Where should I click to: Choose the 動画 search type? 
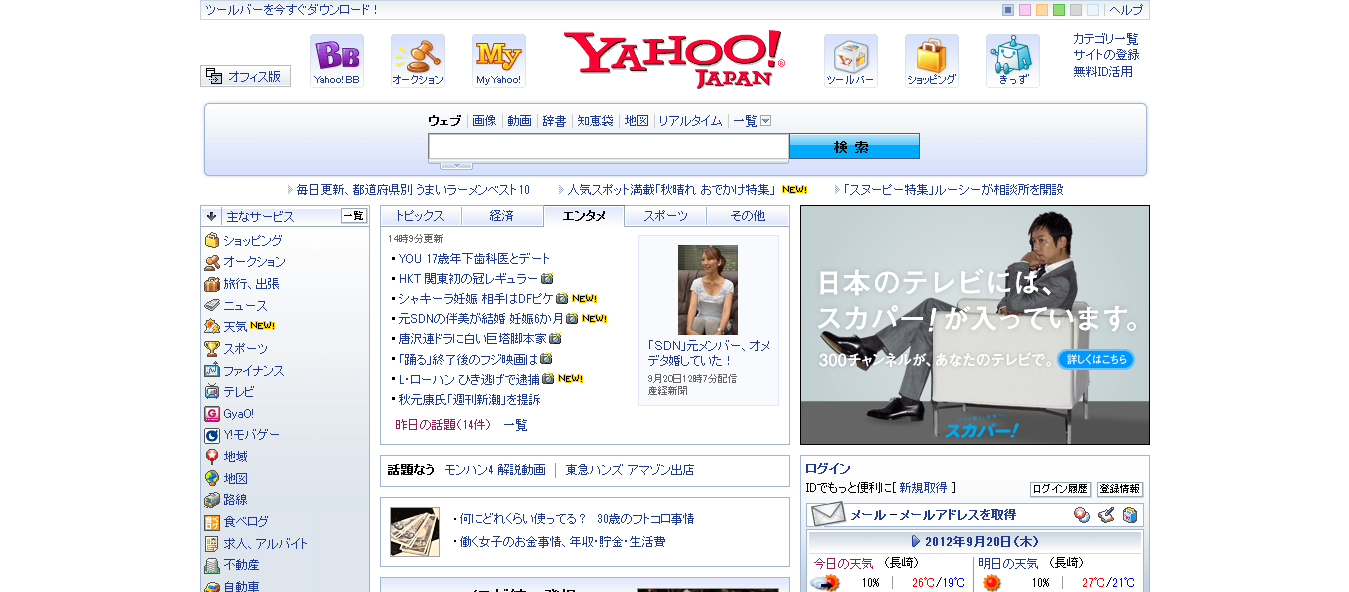(x=519, y=121)
